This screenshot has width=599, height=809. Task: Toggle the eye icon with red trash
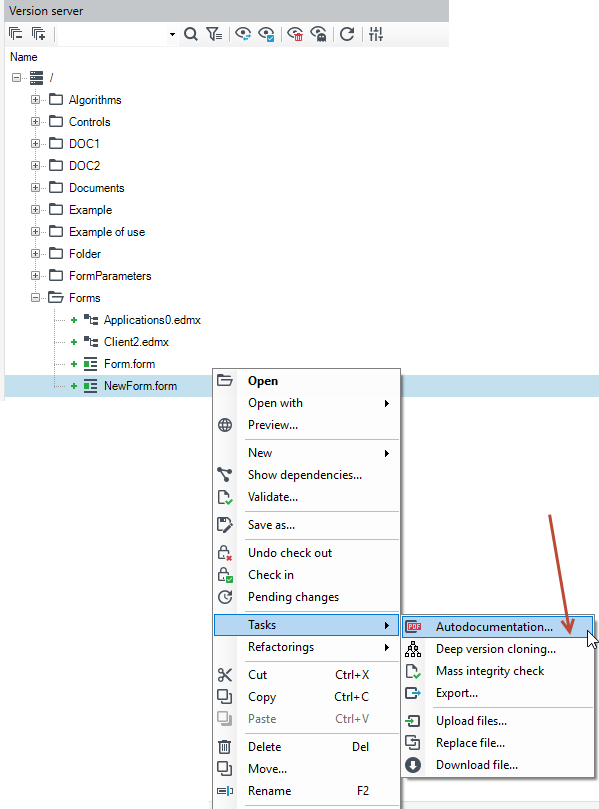point(295,35)
